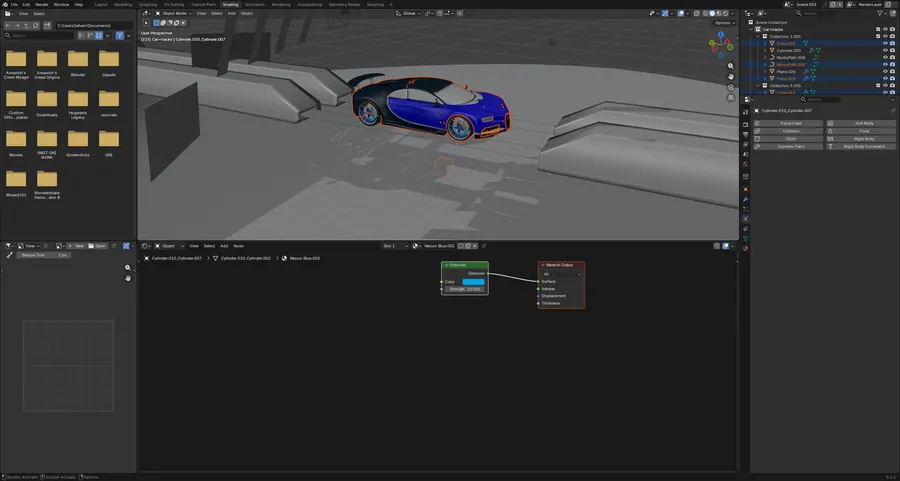900x481 pixels.
Task: Toggle visibility eye for NurbsPath.008
Action: coord(885,57)
